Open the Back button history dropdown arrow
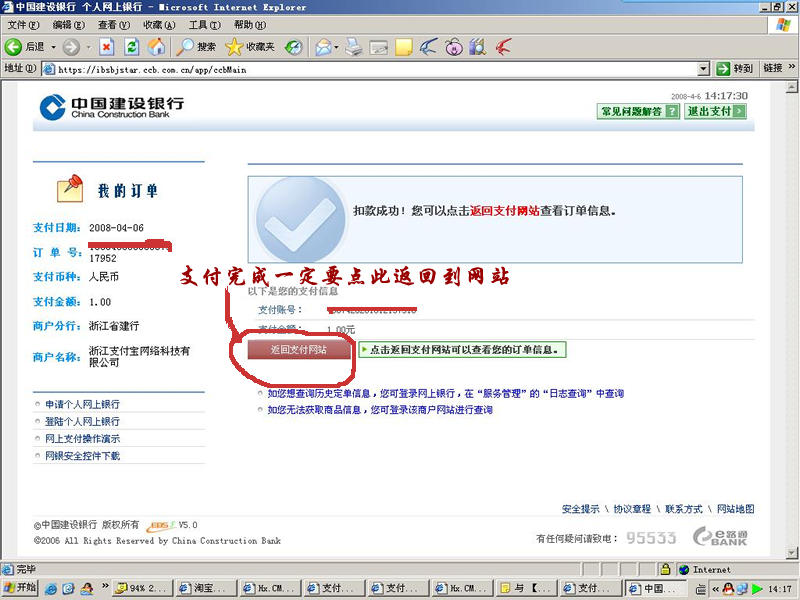 pyautogui.click(x=53, y=47)
